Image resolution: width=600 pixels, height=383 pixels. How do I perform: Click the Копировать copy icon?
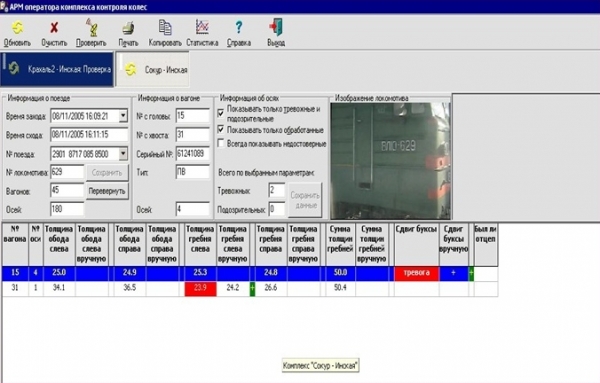coord(165,27)
